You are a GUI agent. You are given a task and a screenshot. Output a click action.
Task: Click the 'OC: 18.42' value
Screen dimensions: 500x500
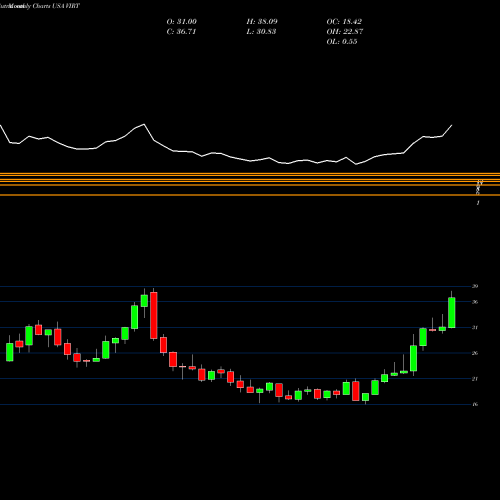pos(344,22)
